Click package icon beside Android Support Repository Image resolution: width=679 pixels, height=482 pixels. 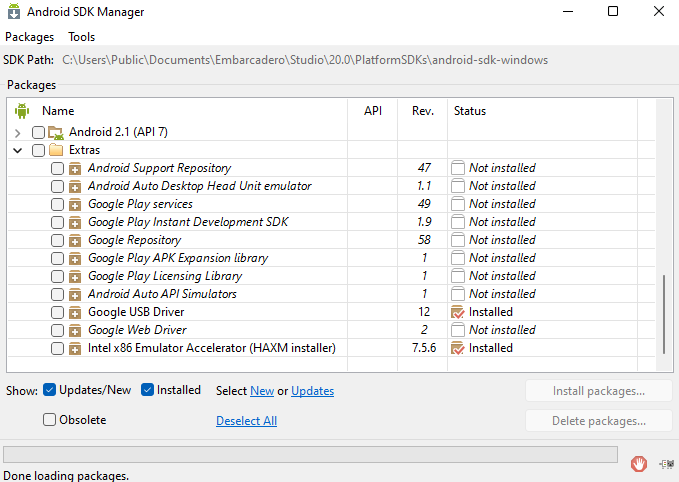pyautogui.click(x=75, y=168)
